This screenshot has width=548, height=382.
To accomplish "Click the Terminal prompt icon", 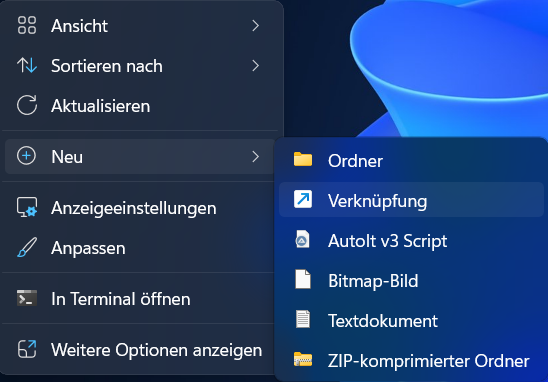I will pyautogui.click(x=27, y=298).
